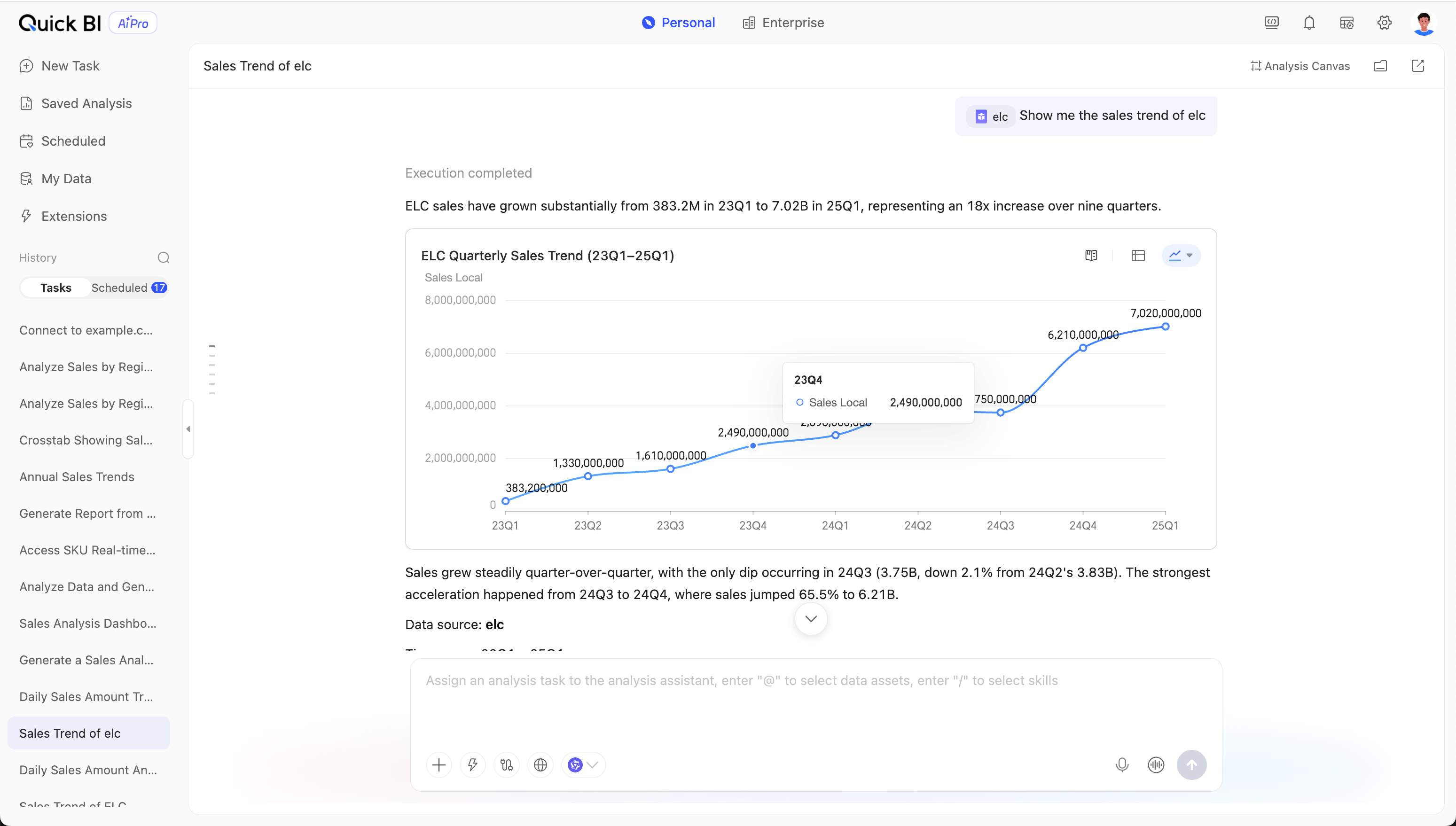
Task: Start microphone voice input
Action: 1122,765
